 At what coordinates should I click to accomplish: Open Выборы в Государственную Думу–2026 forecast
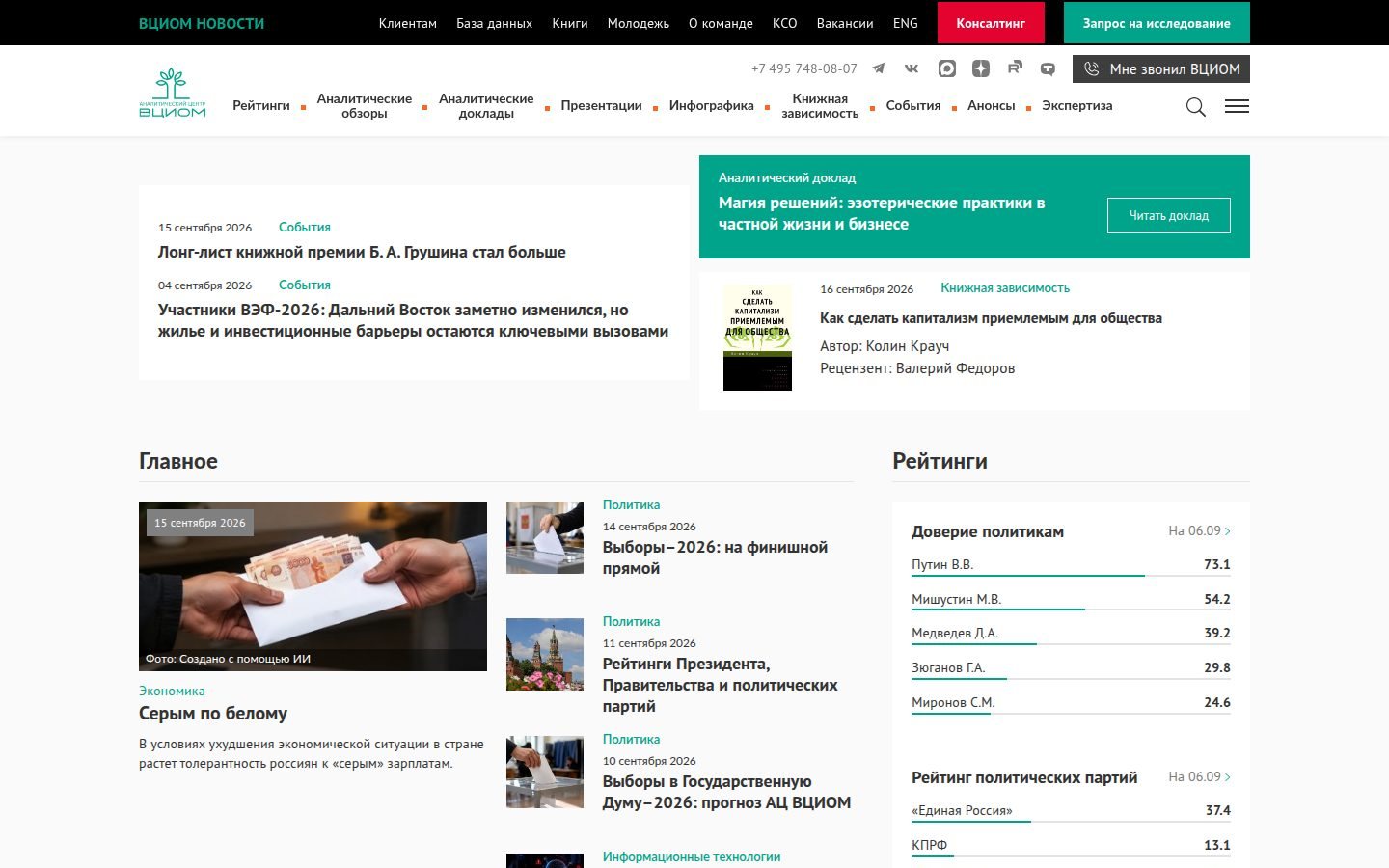(x=726, y=792)
